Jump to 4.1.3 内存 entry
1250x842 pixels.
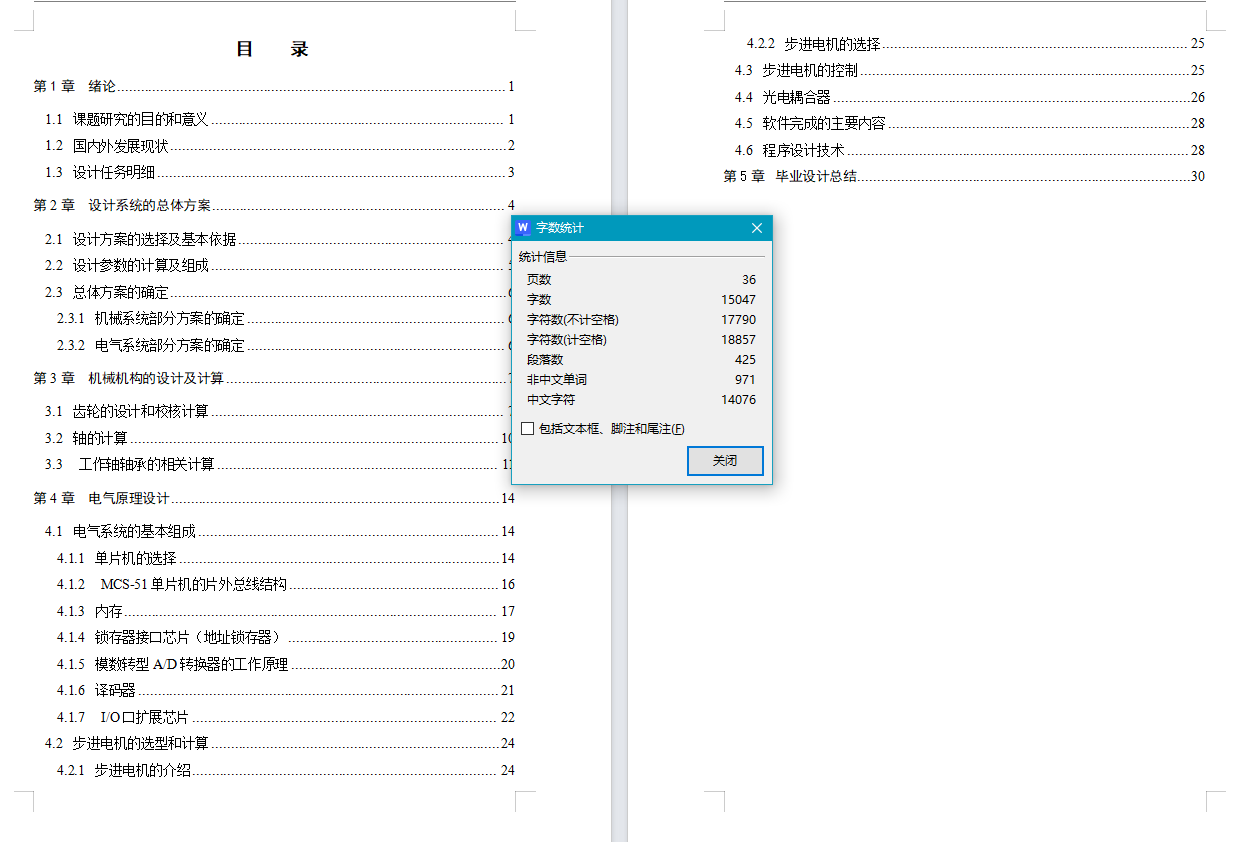coord(285,611)
